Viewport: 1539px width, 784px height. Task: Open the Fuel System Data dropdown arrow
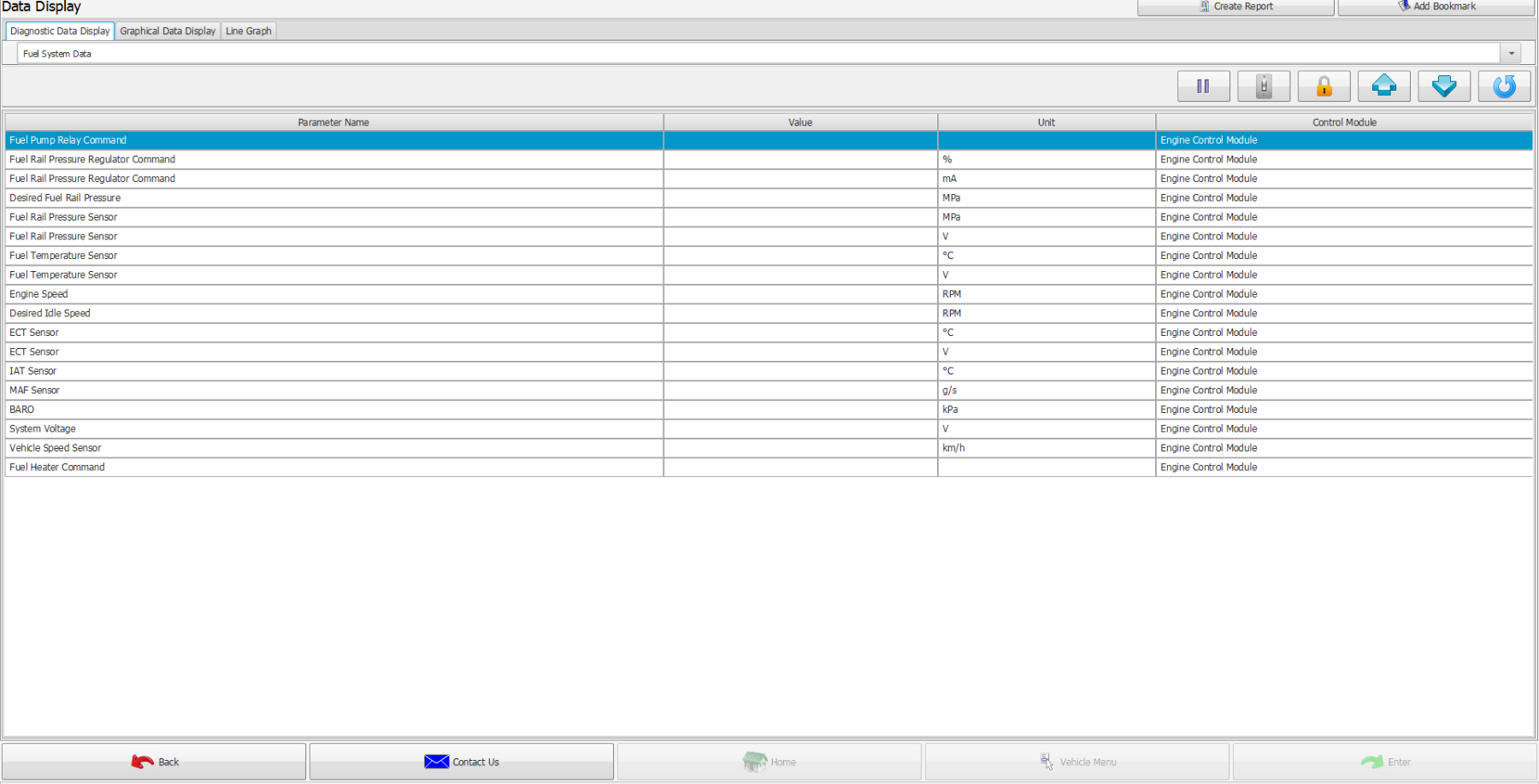1511,53
